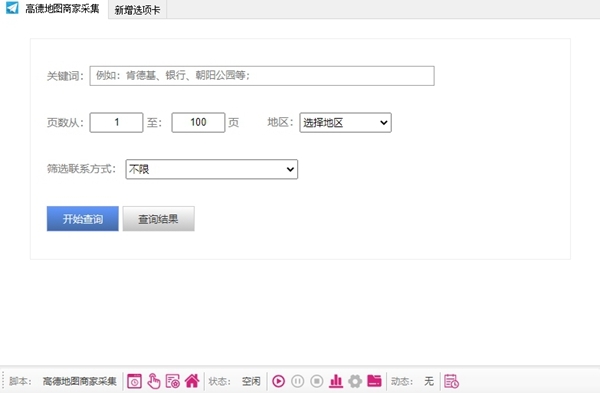Open the bar chart statistics icon

tap(336, 381)
